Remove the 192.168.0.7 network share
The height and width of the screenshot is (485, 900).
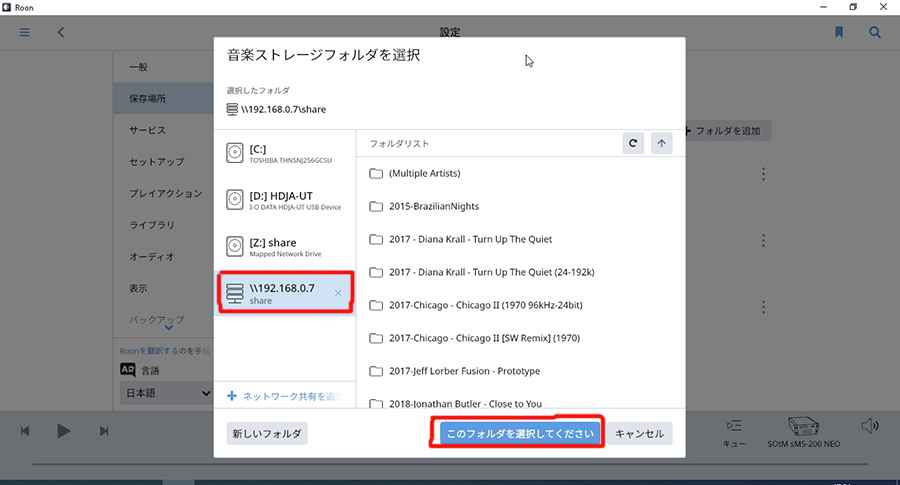click(x=338, y=293)
